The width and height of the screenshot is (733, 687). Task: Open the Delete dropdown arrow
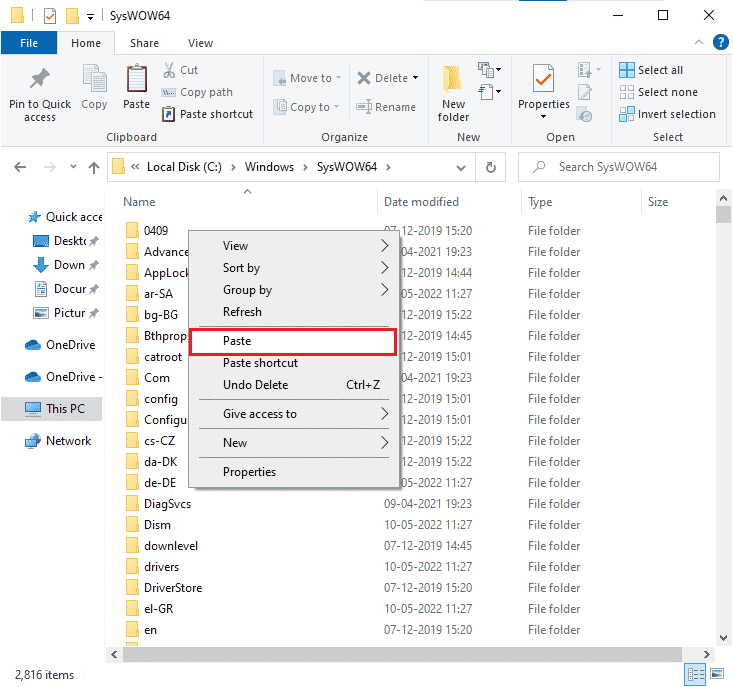(415, 78)
